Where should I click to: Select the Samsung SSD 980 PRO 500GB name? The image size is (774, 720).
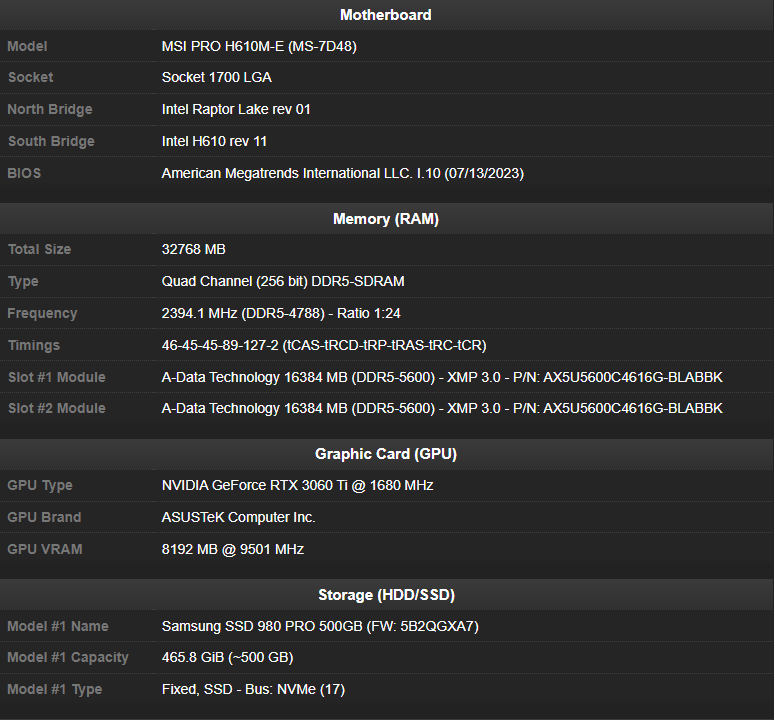point(320,626)
